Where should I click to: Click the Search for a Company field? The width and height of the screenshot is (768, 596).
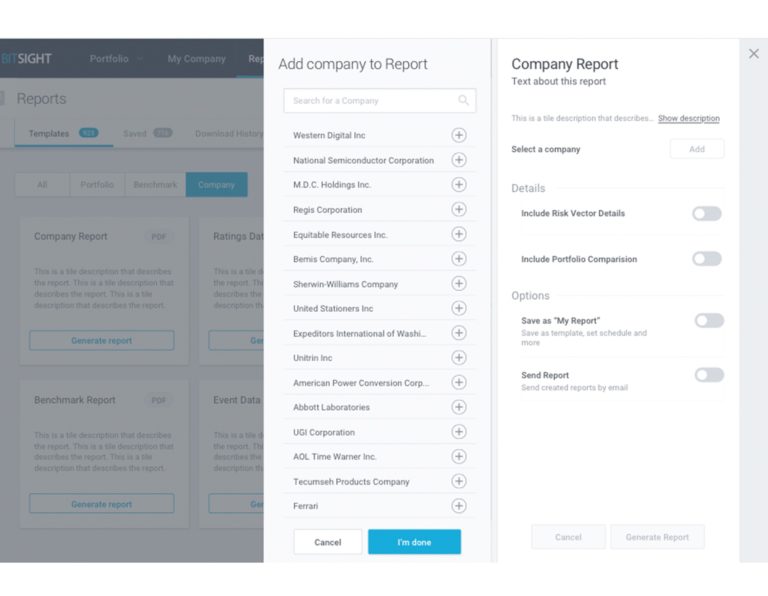(x=380, y=100)
